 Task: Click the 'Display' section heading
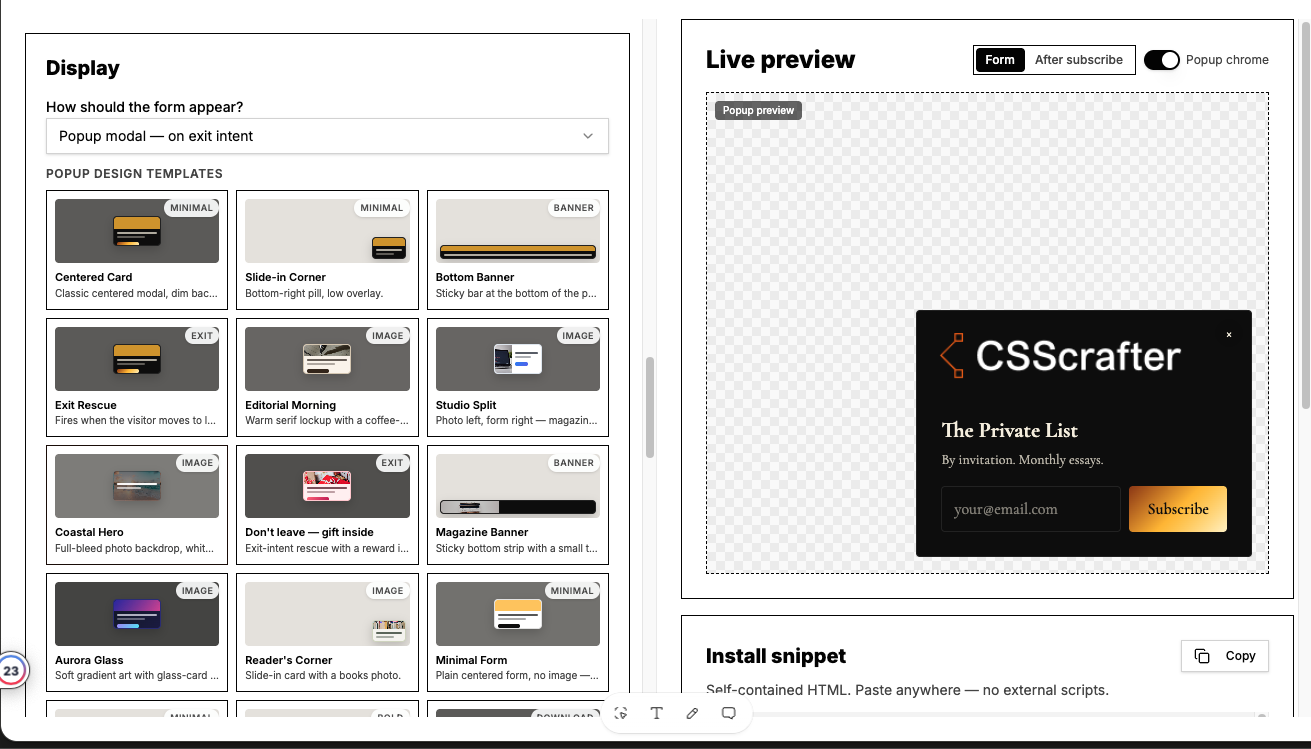83,69
